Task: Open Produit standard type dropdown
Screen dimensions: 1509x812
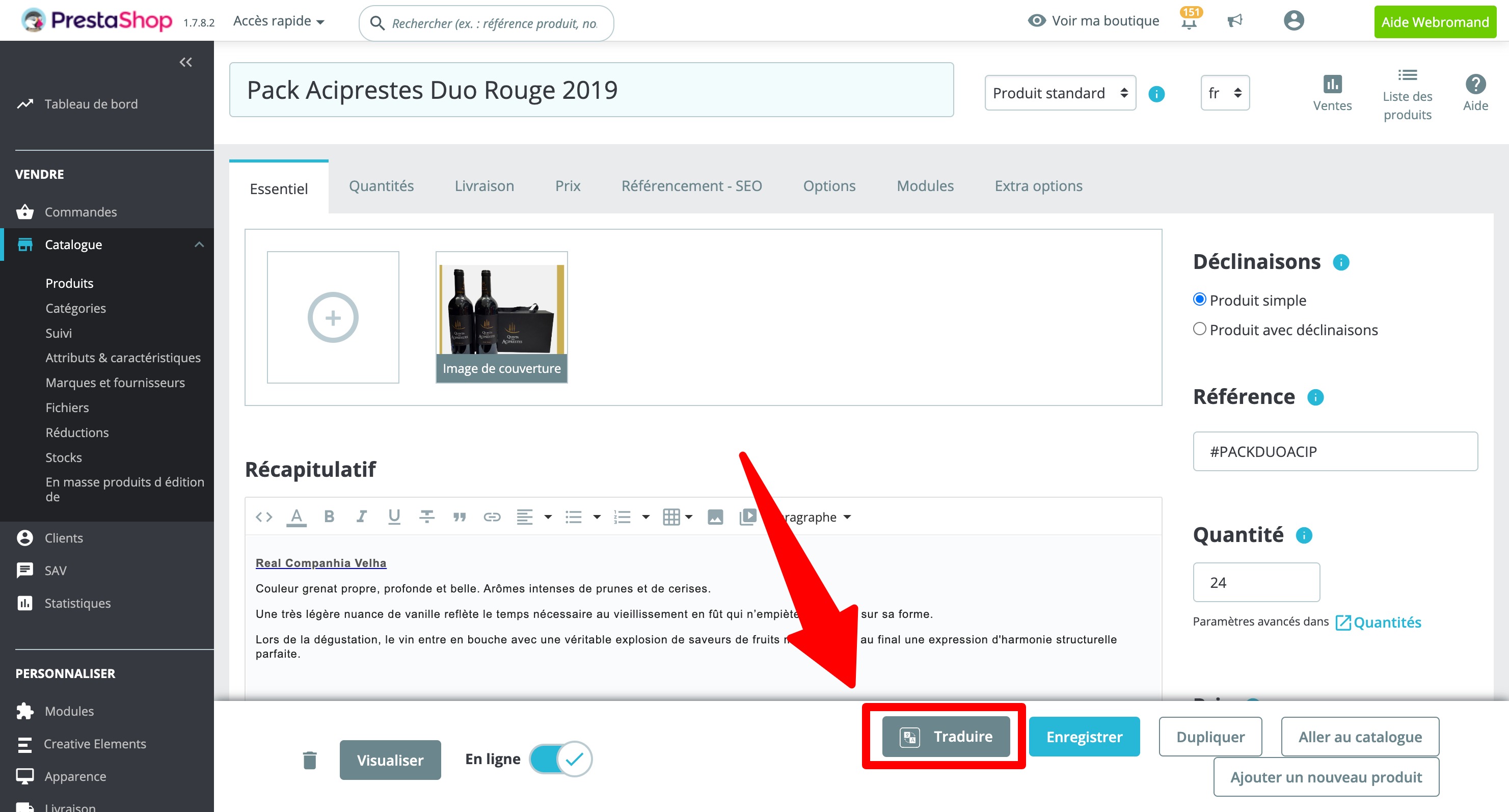Action: [x=1060, y=93]
